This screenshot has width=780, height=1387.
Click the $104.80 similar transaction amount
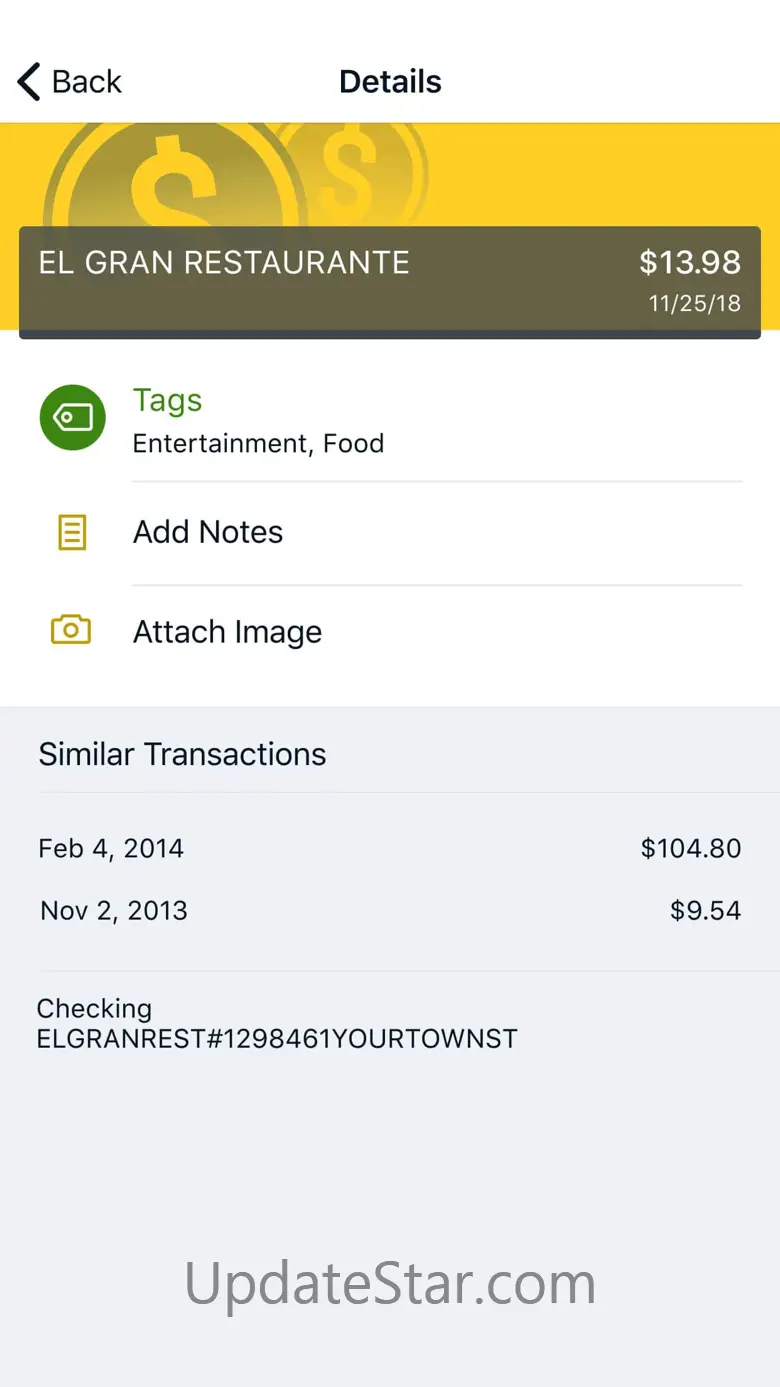(x=691, y=849)
